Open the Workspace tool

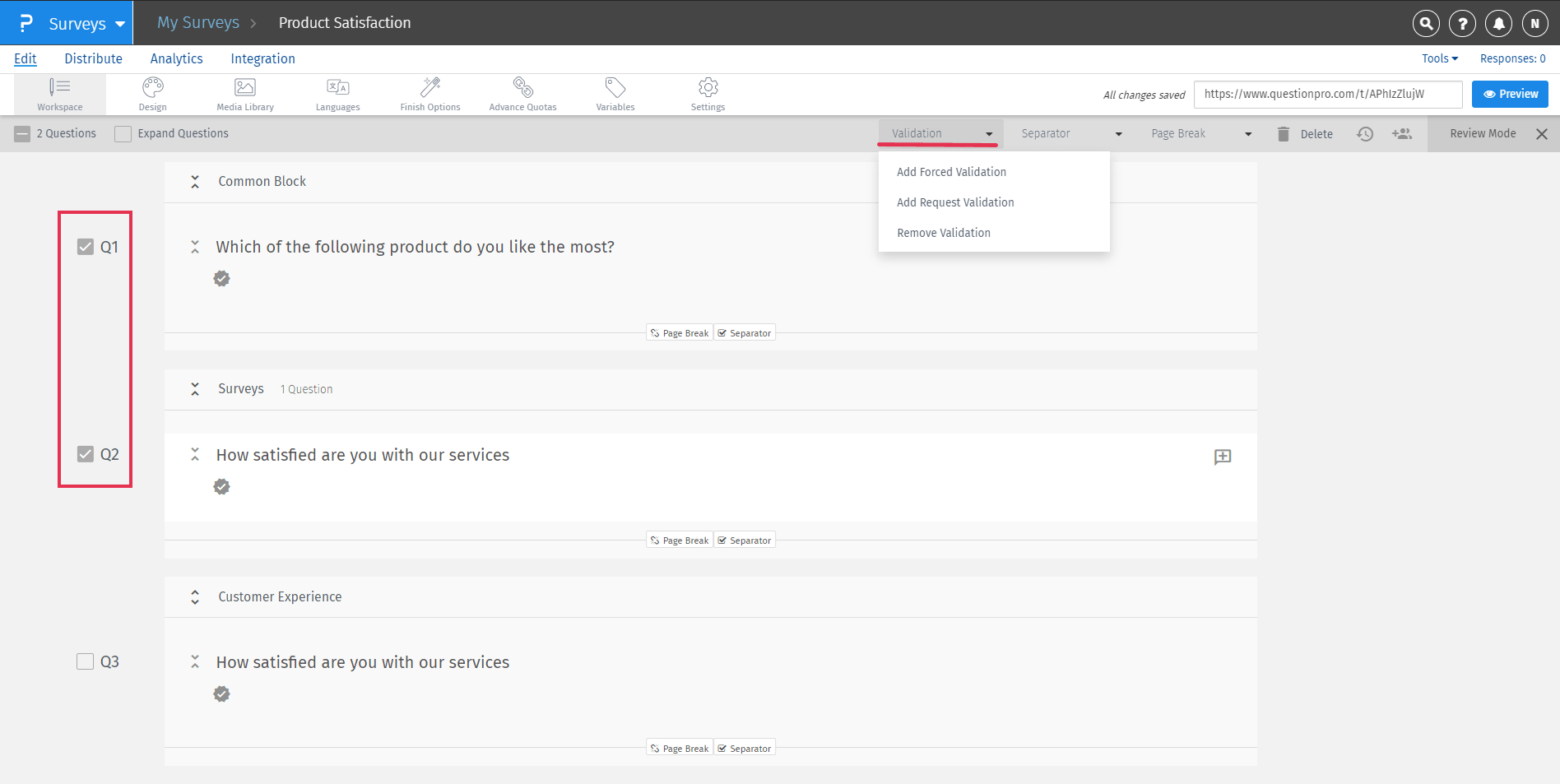pyautogui.click(x=60, y=95)
